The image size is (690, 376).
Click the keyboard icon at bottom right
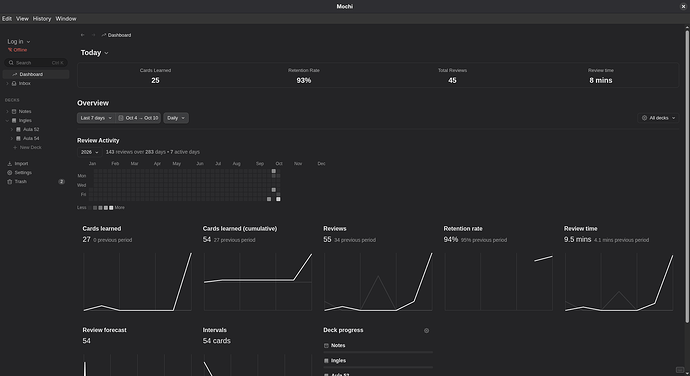click(680, 370)
